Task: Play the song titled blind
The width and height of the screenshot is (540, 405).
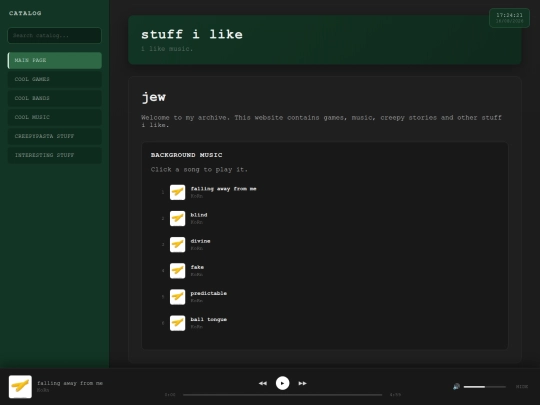Action: point(199,215)
